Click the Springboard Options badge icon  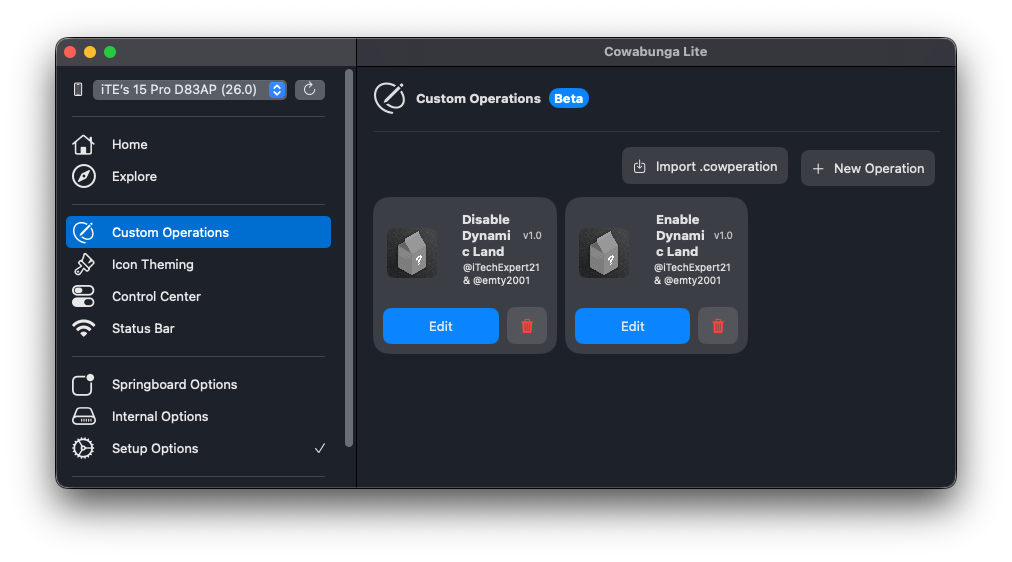[x=83, y=385]
